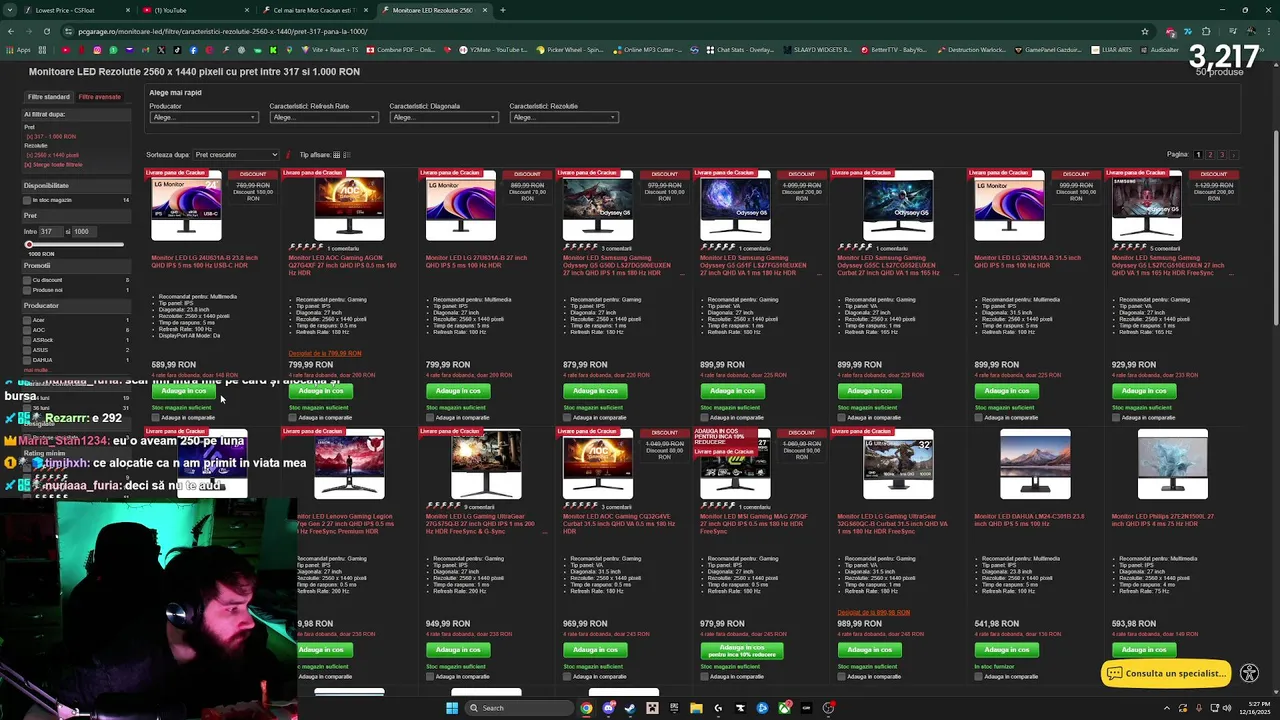Open the Producator quick filter dropdown

click(x=203, y=117)
